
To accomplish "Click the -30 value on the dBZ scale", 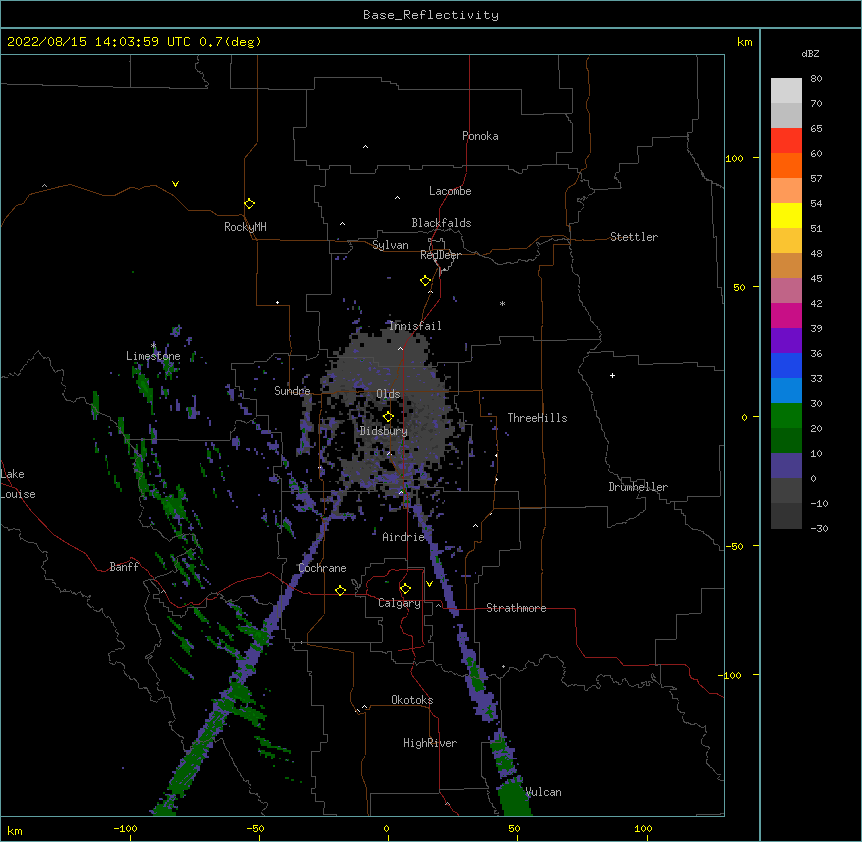I will (819, 528).
